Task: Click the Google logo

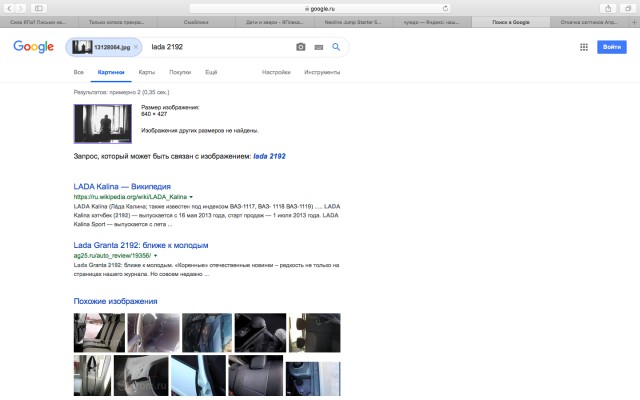Action: pos(33,47)
